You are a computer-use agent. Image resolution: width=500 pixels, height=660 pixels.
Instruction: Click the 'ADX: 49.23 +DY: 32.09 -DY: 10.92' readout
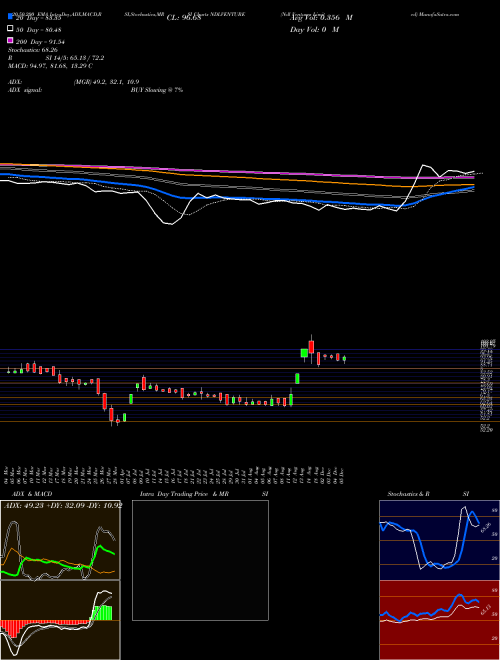tap(63, 505)
